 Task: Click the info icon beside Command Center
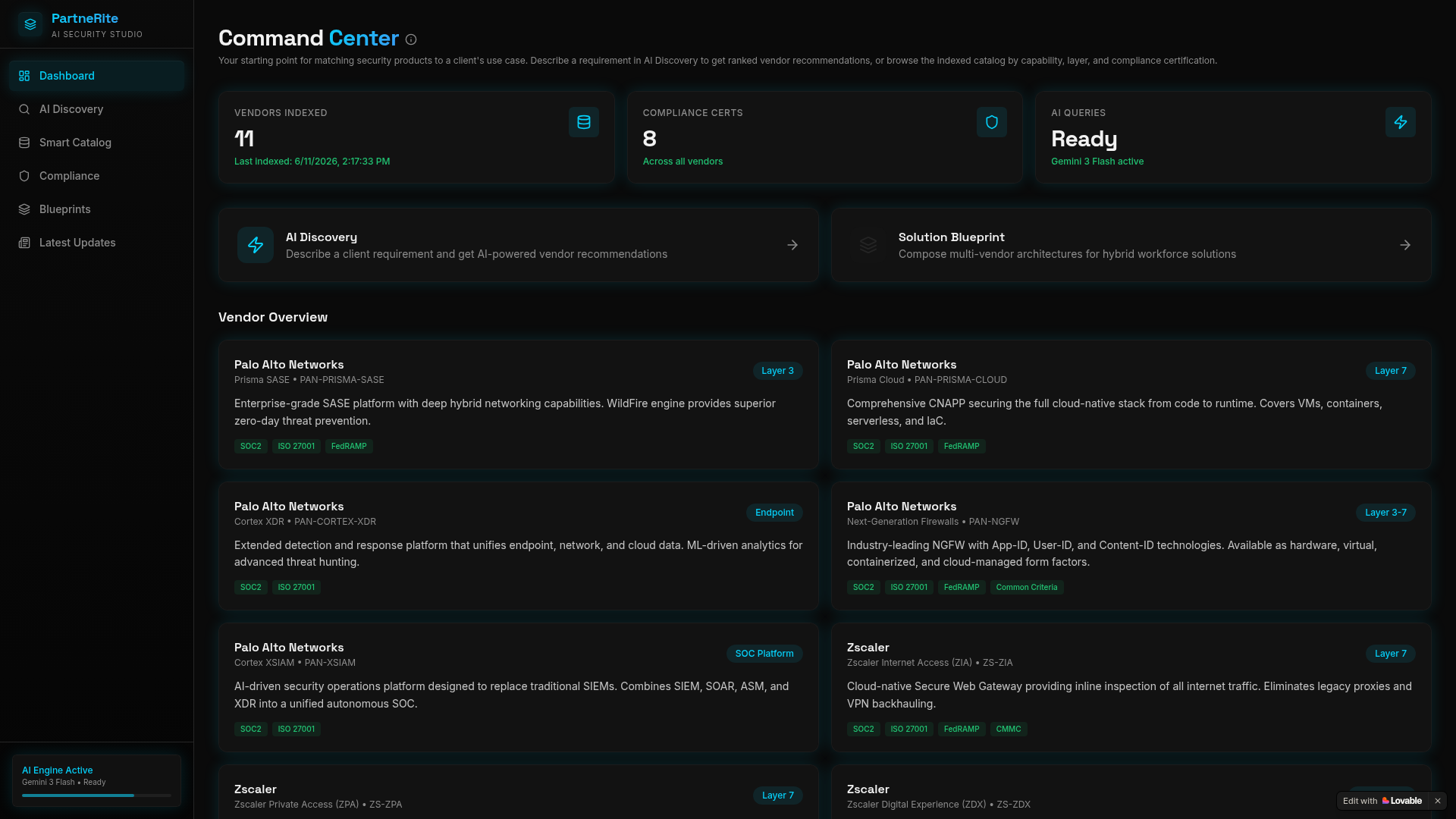(411, 39)
